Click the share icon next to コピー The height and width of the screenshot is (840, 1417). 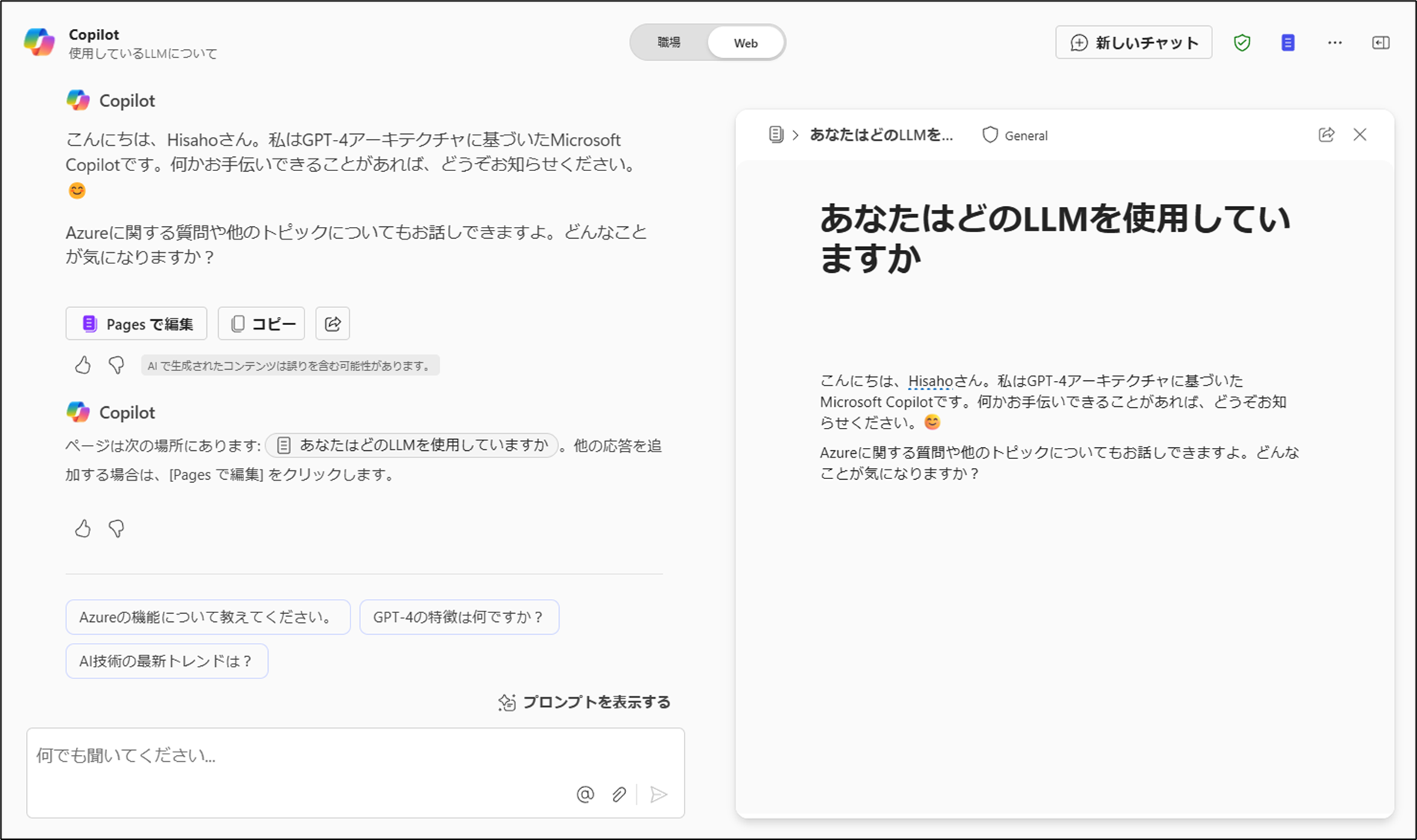coord(333,324)
